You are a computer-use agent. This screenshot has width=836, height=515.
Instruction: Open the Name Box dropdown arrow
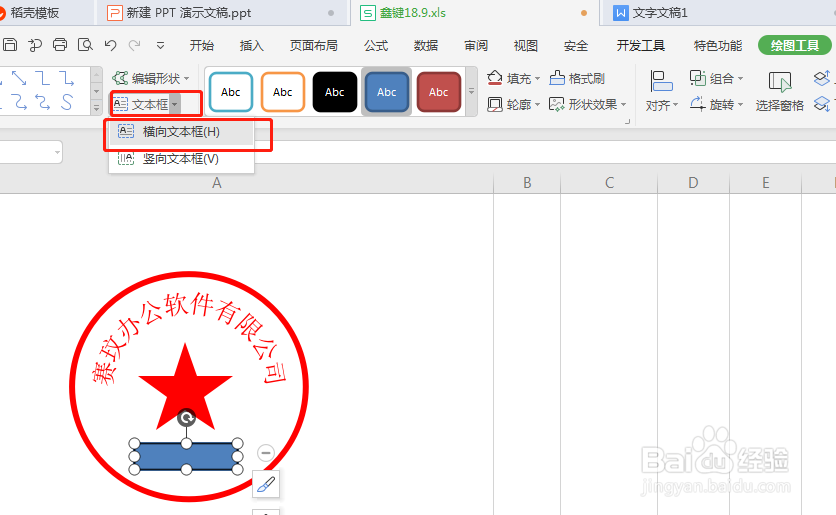pos(57,152)
